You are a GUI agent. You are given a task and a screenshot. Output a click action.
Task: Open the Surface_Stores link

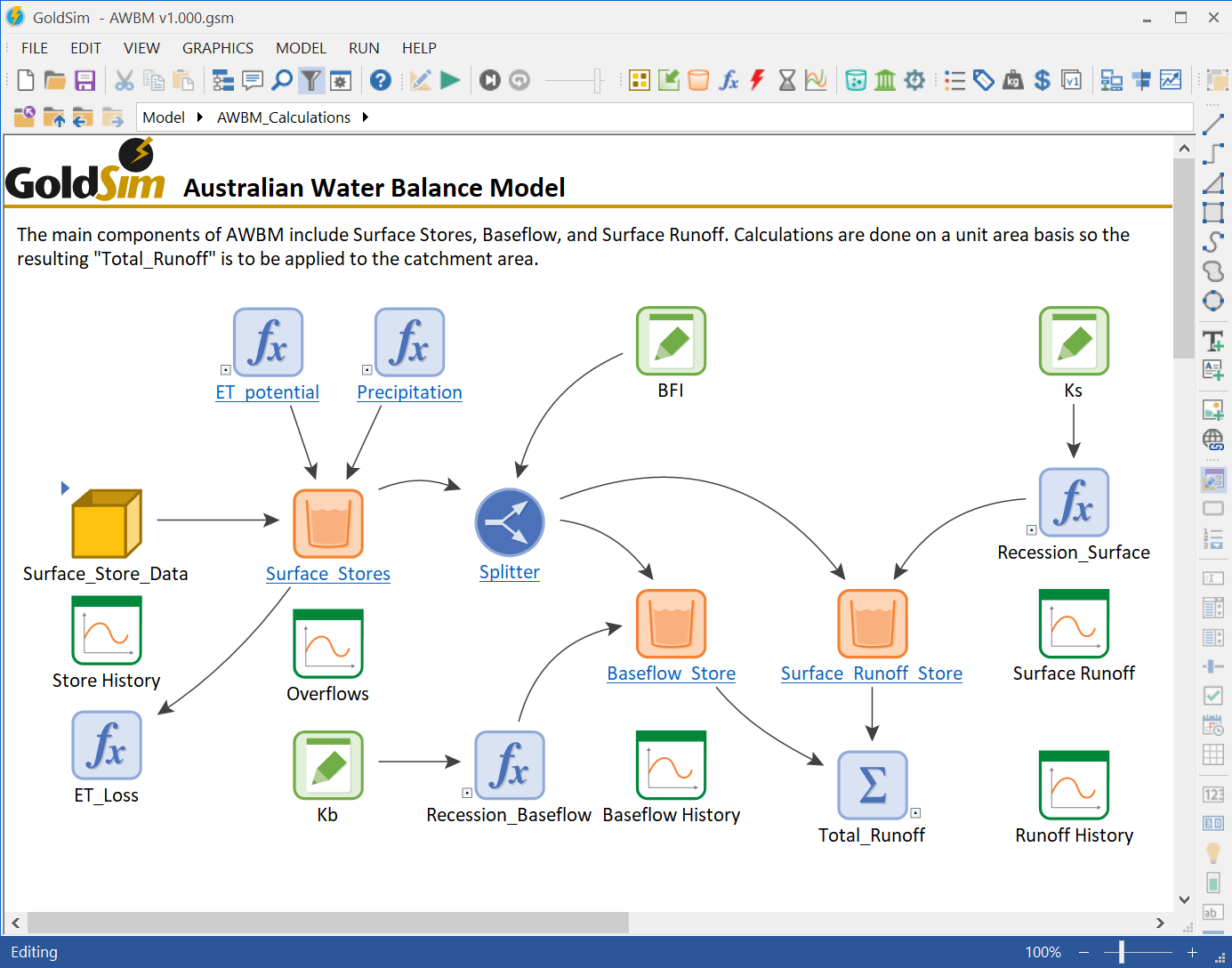point(328,574)
